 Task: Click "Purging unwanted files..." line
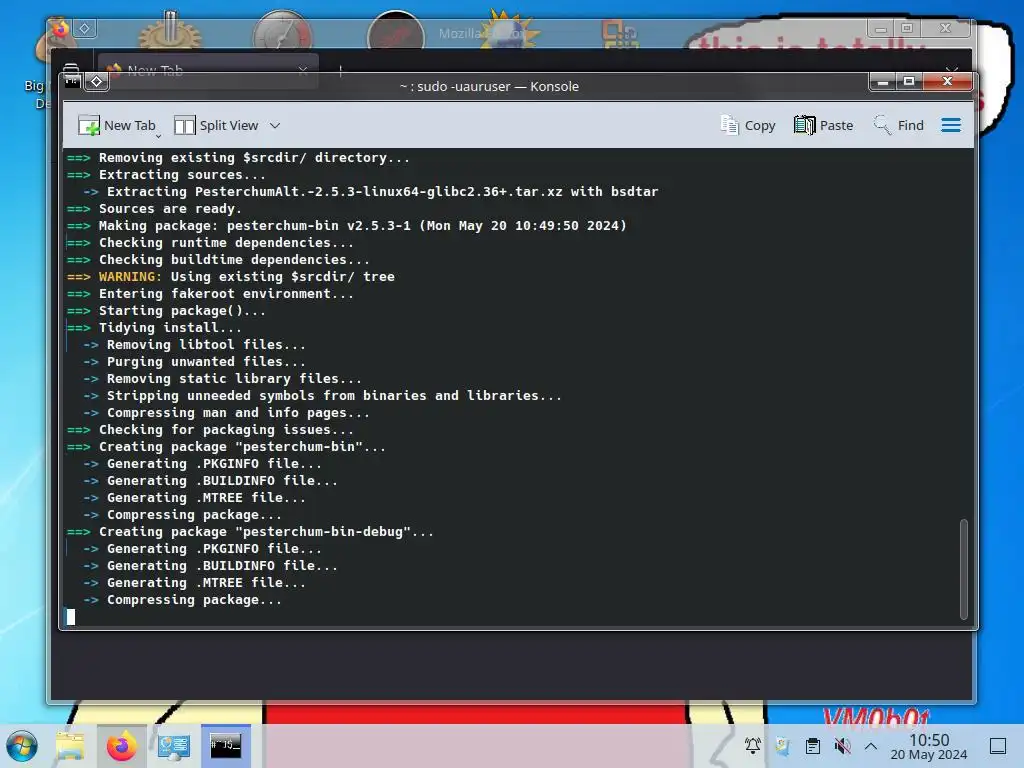click(194, 362)
